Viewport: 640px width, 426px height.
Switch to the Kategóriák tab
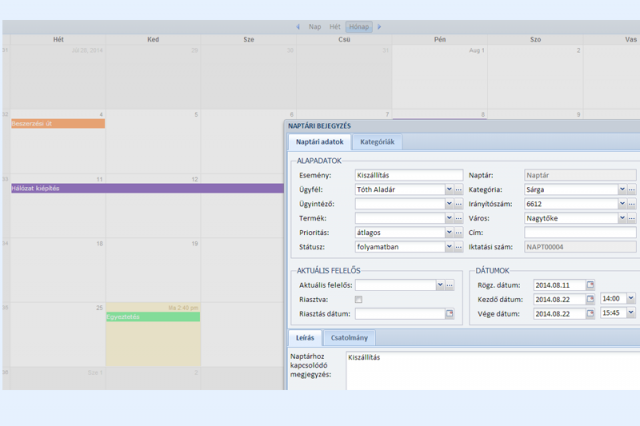tap(378, 143)
